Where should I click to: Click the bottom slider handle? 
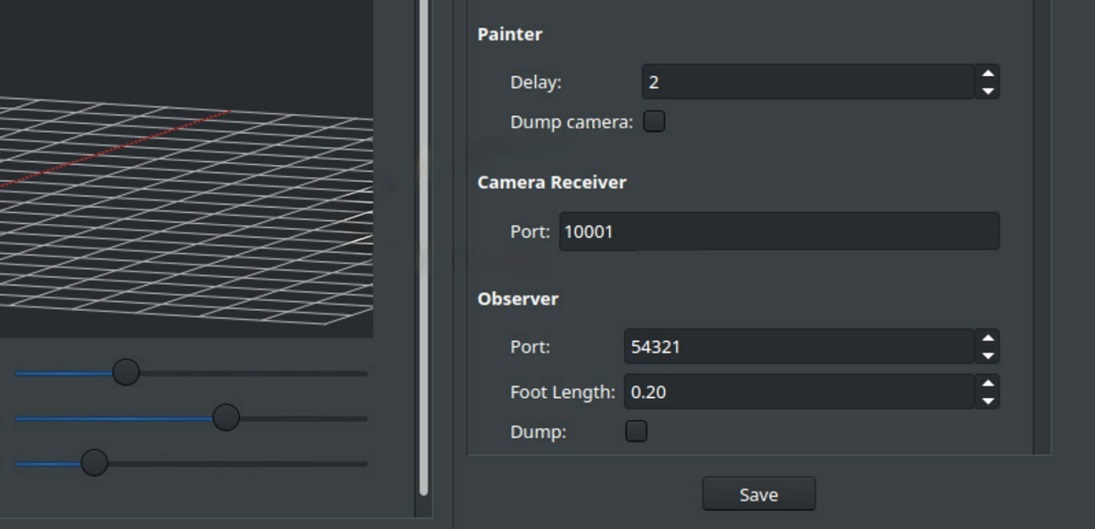coord(94,463)
